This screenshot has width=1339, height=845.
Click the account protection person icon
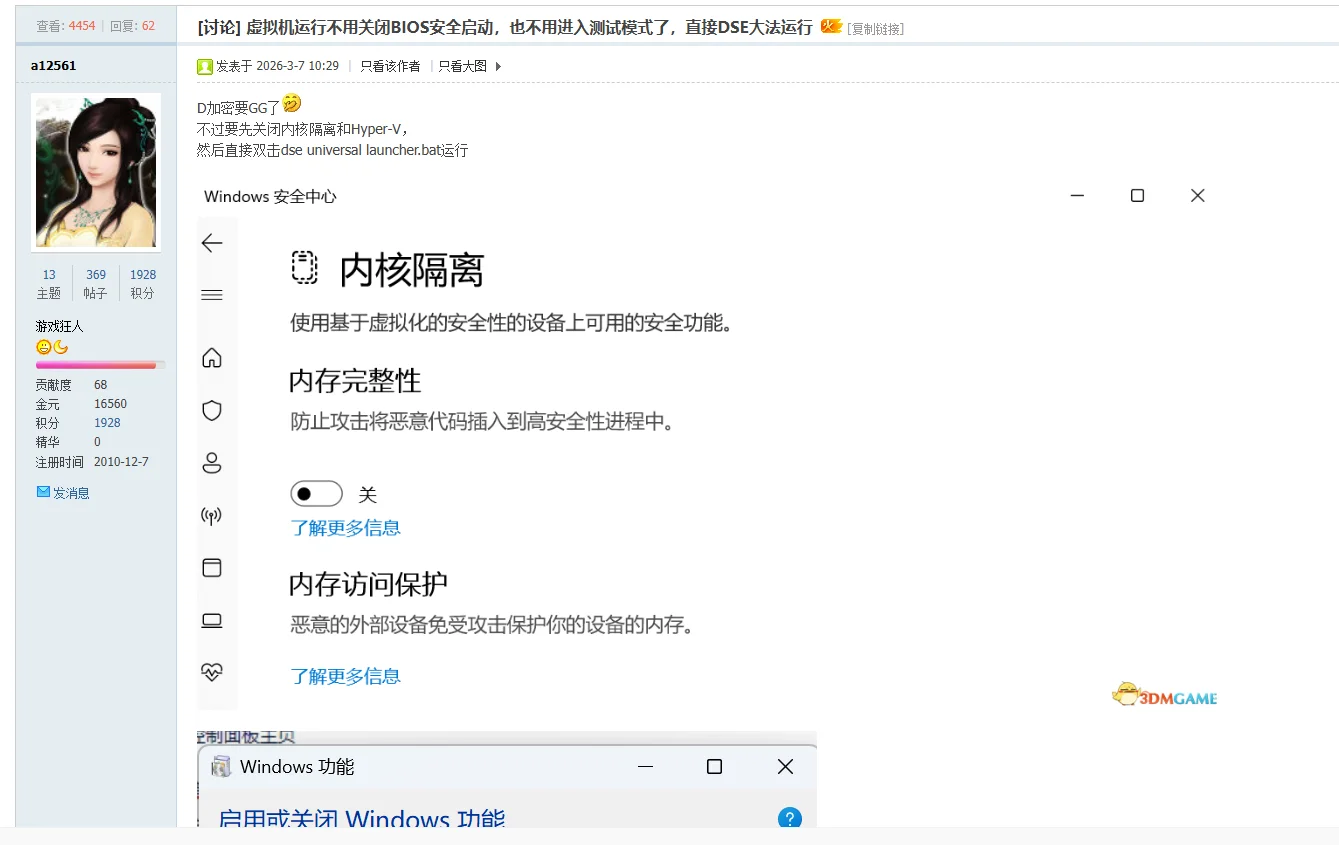click(212, 463)
